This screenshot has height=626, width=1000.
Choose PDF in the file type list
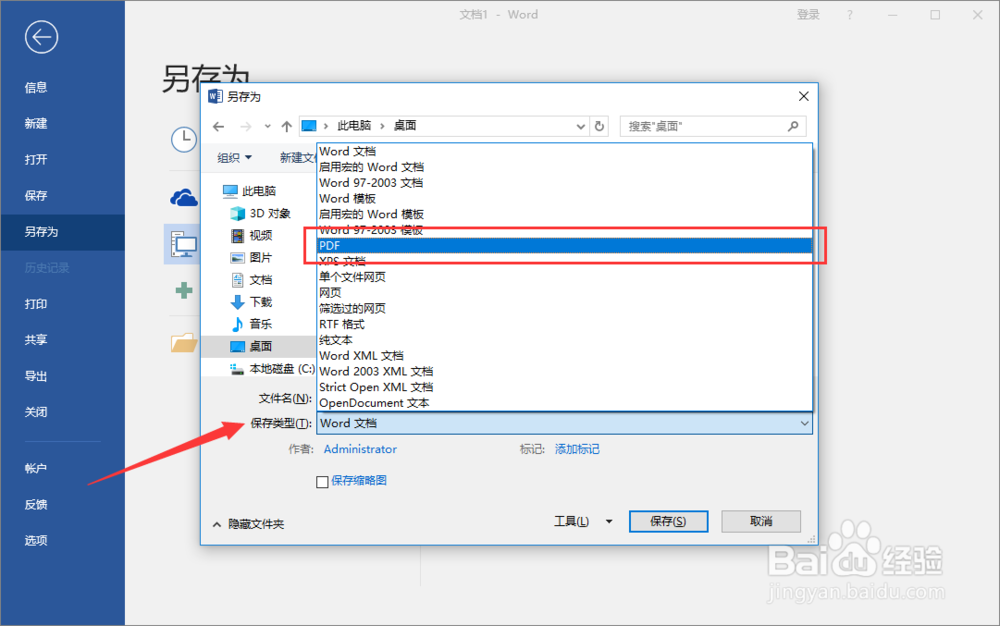564,245
